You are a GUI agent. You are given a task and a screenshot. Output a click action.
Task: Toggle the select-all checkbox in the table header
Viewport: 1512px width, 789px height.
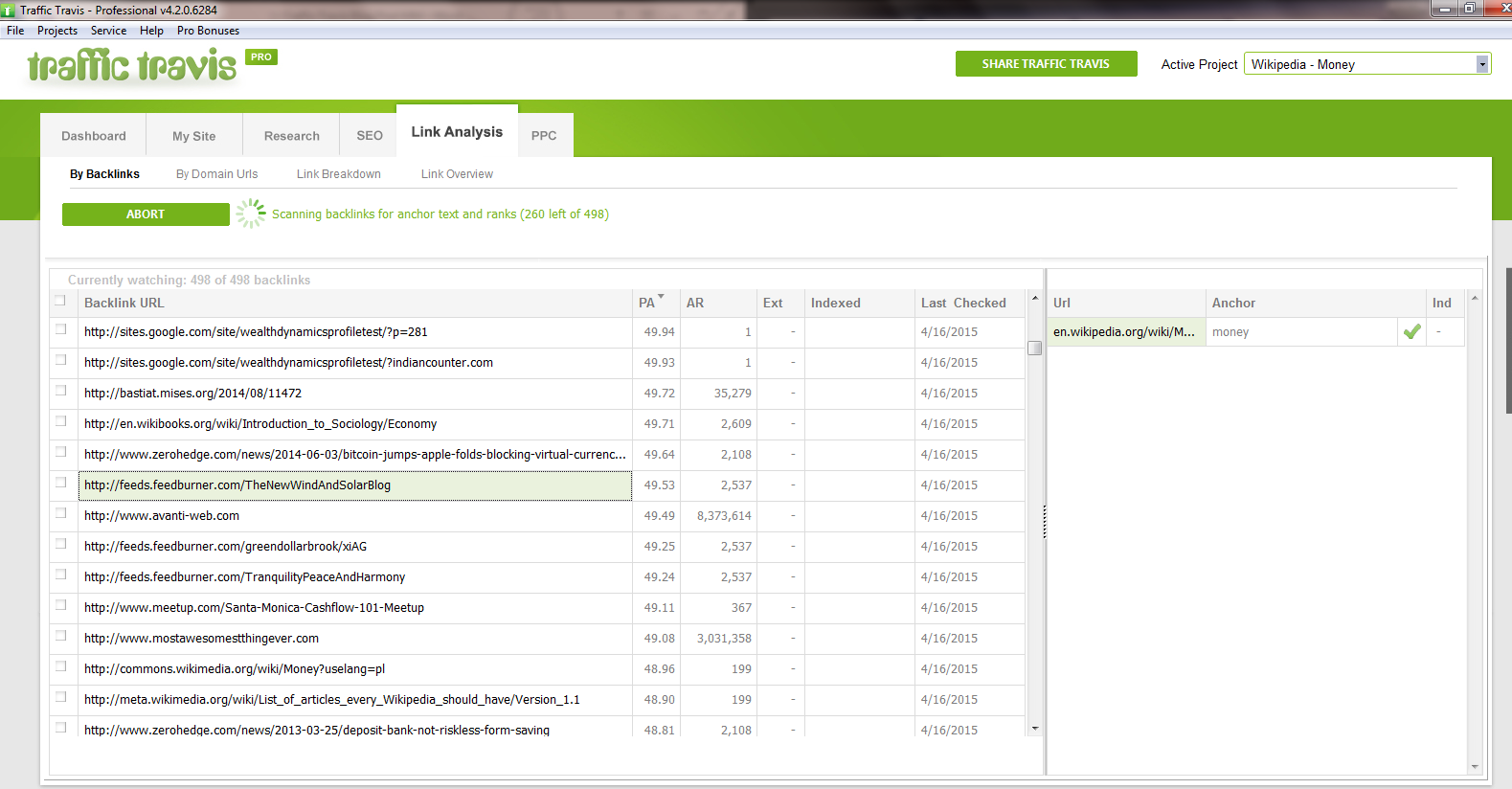click(x=60, y=301)
